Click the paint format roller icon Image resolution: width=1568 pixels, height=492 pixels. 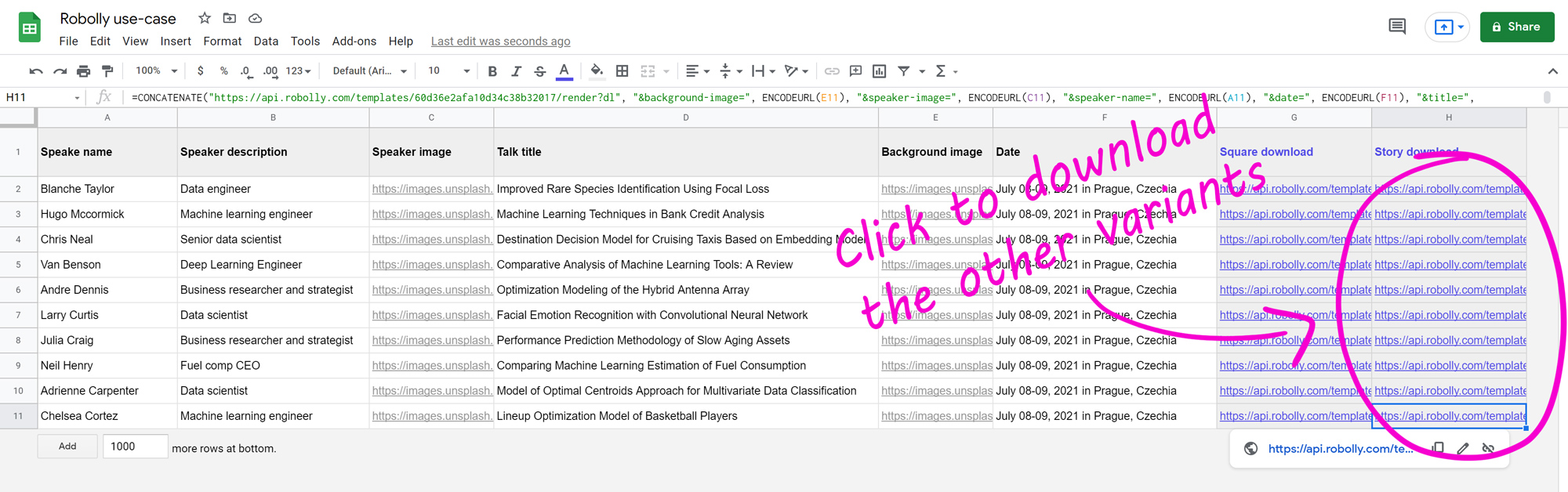pyautogui.click(x=107, y=71)
